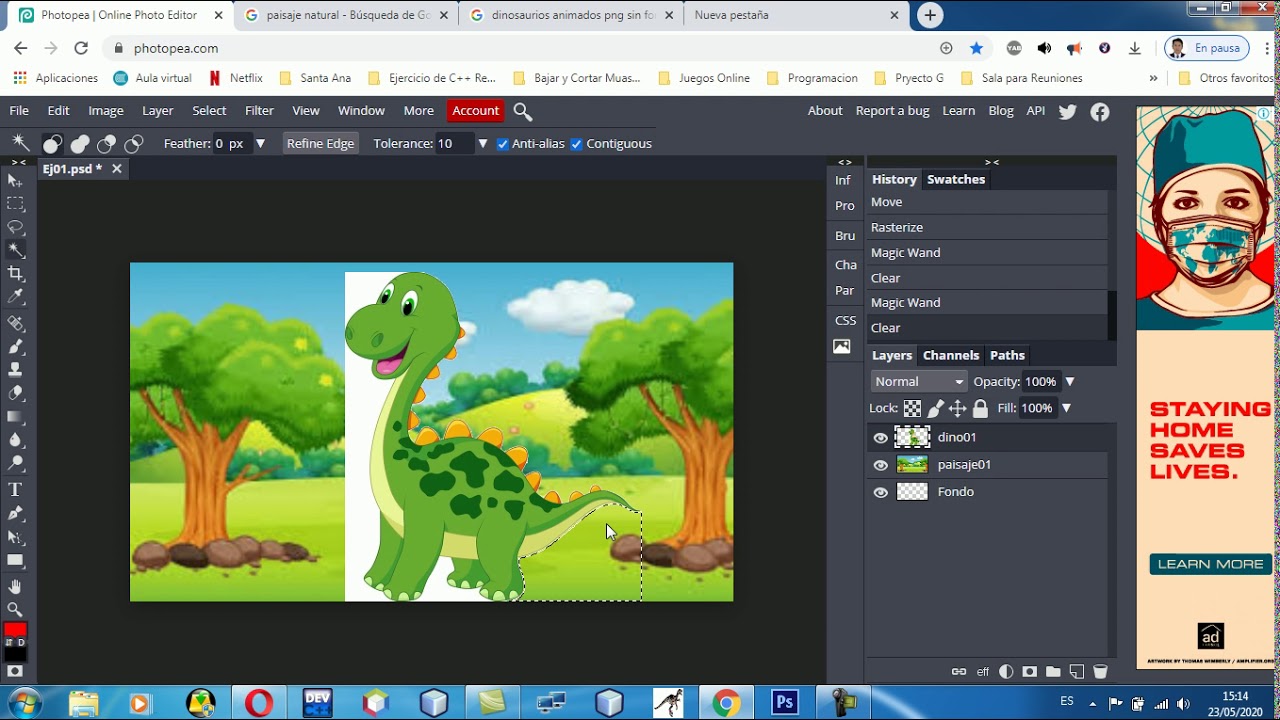1280x720 pixels.
Task: Add a raster mask to layer
Action: point(1029,672)
